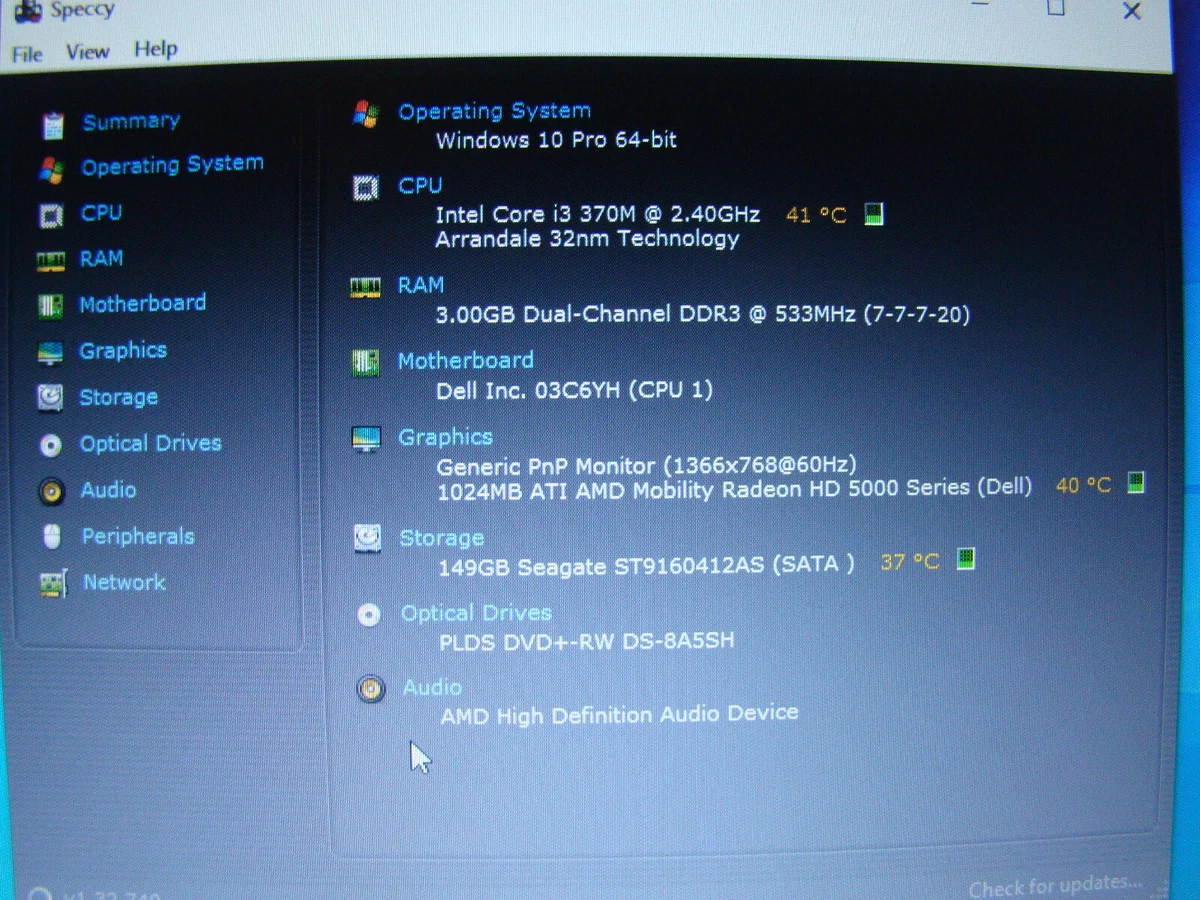The image size is (1200, 900).
Task: Click the Peripherals mouse sidebar icon
Action: pyautogui.click(x=52, y=537)
